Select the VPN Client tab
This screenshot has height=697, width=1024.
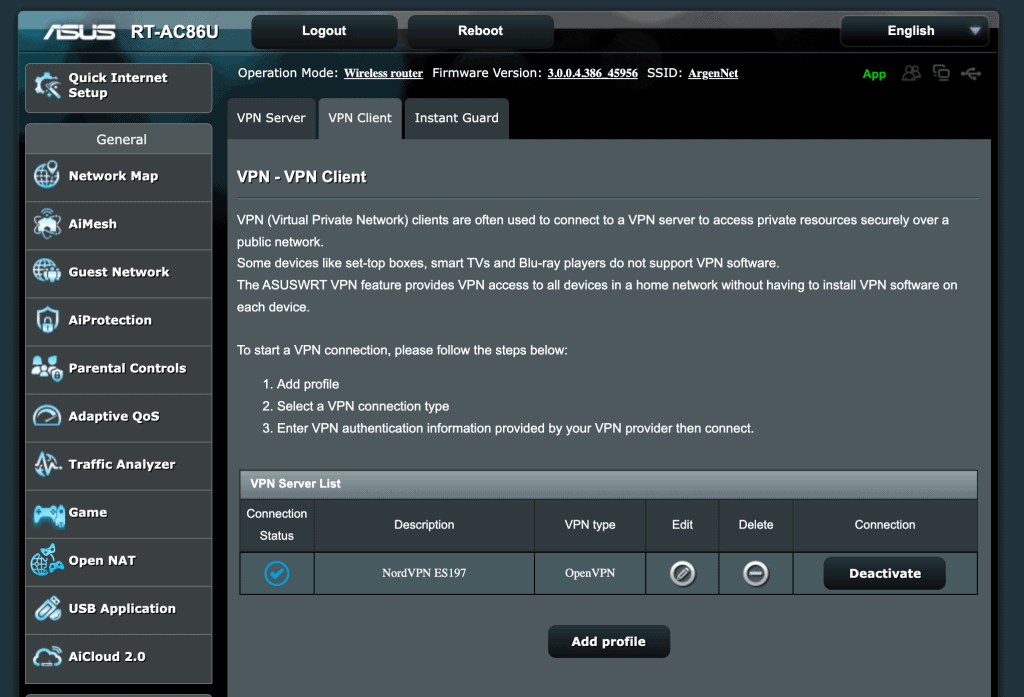pos(360,118)
